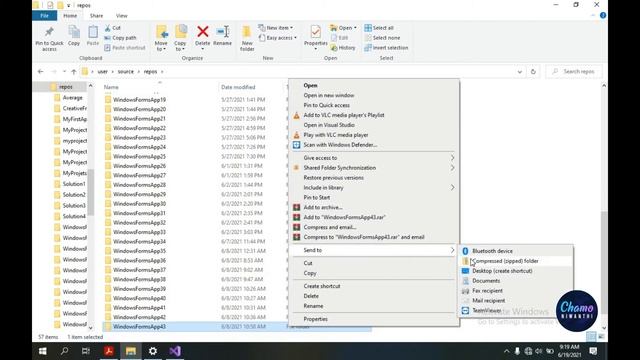Click the Windows Start button
The image size is (640, 360).
pos(42,351)
